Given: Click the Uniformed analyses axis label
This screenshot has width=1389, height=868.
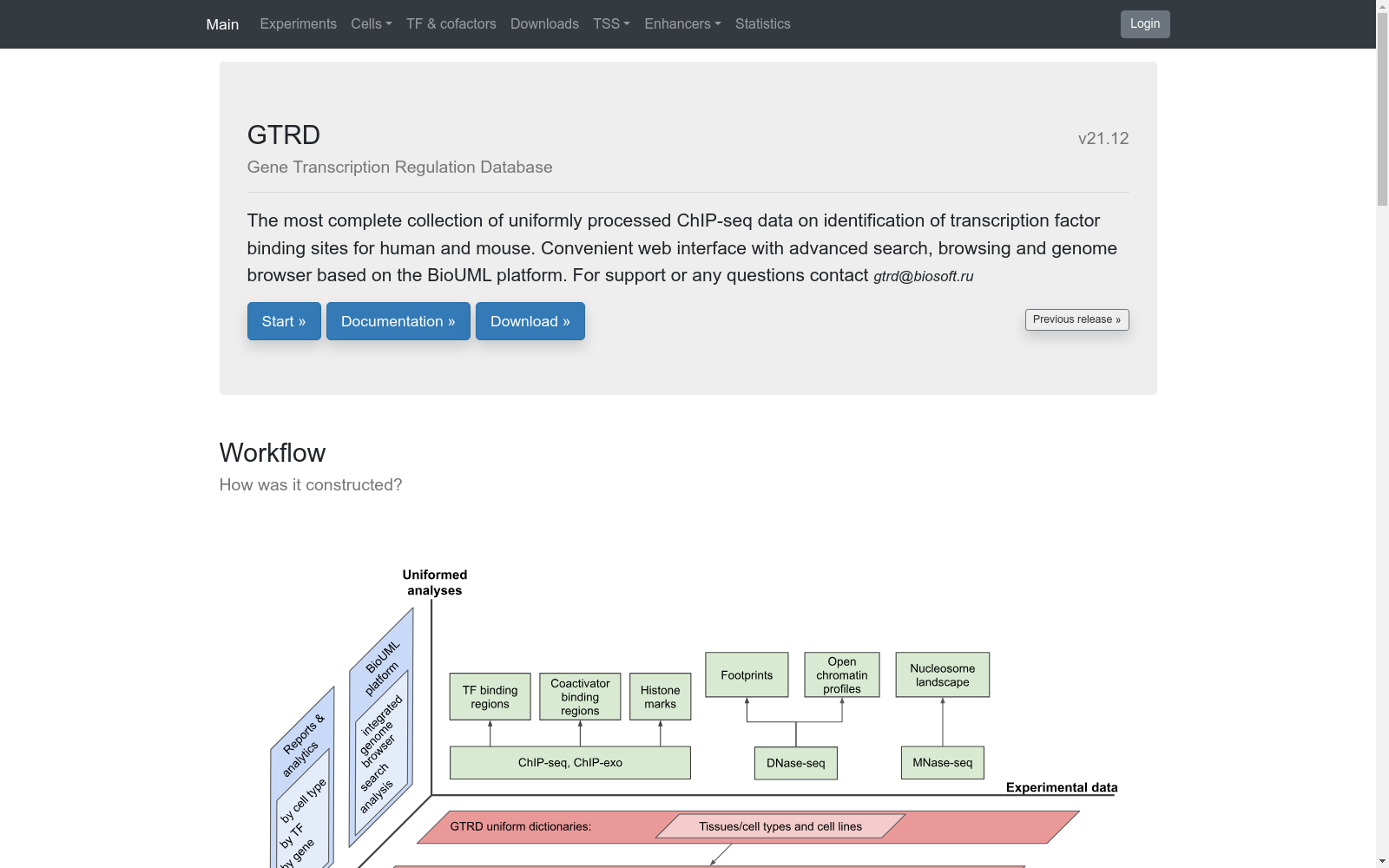Looking at the screenshot, I should [435, 582].
